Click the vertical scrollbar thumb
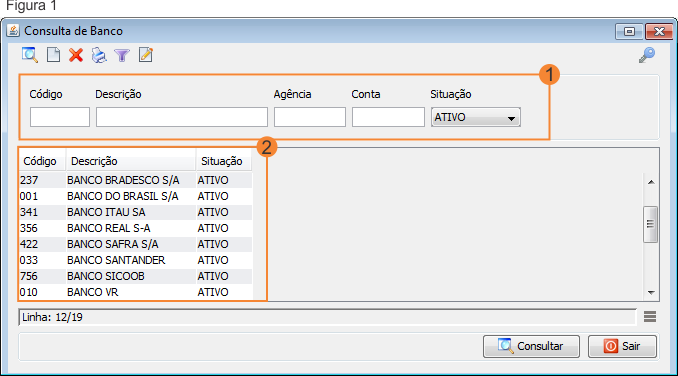Image resolution: width=678 pixels, height=376 pixels. [650, 224]
